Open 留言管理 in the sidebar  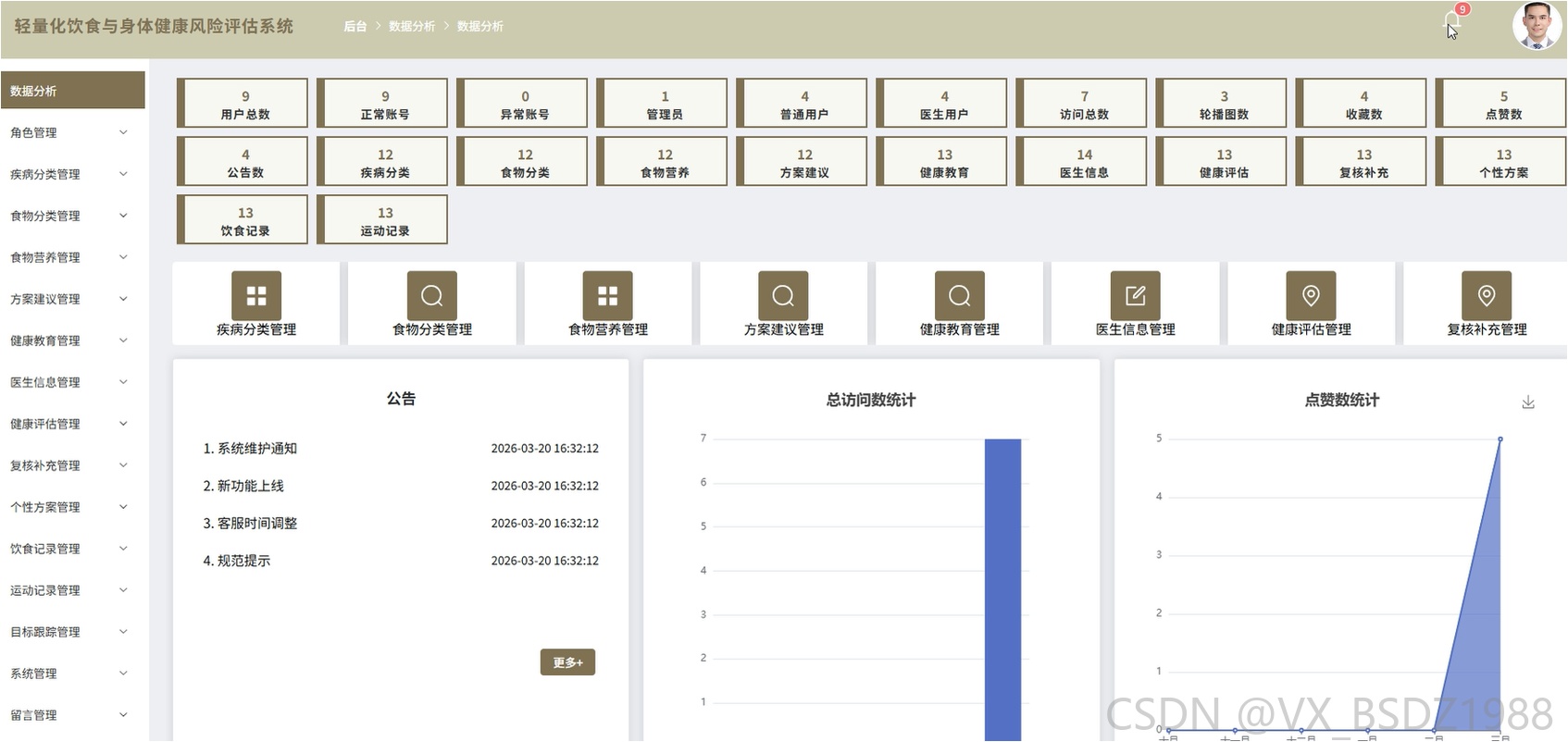tap(72, 715)
